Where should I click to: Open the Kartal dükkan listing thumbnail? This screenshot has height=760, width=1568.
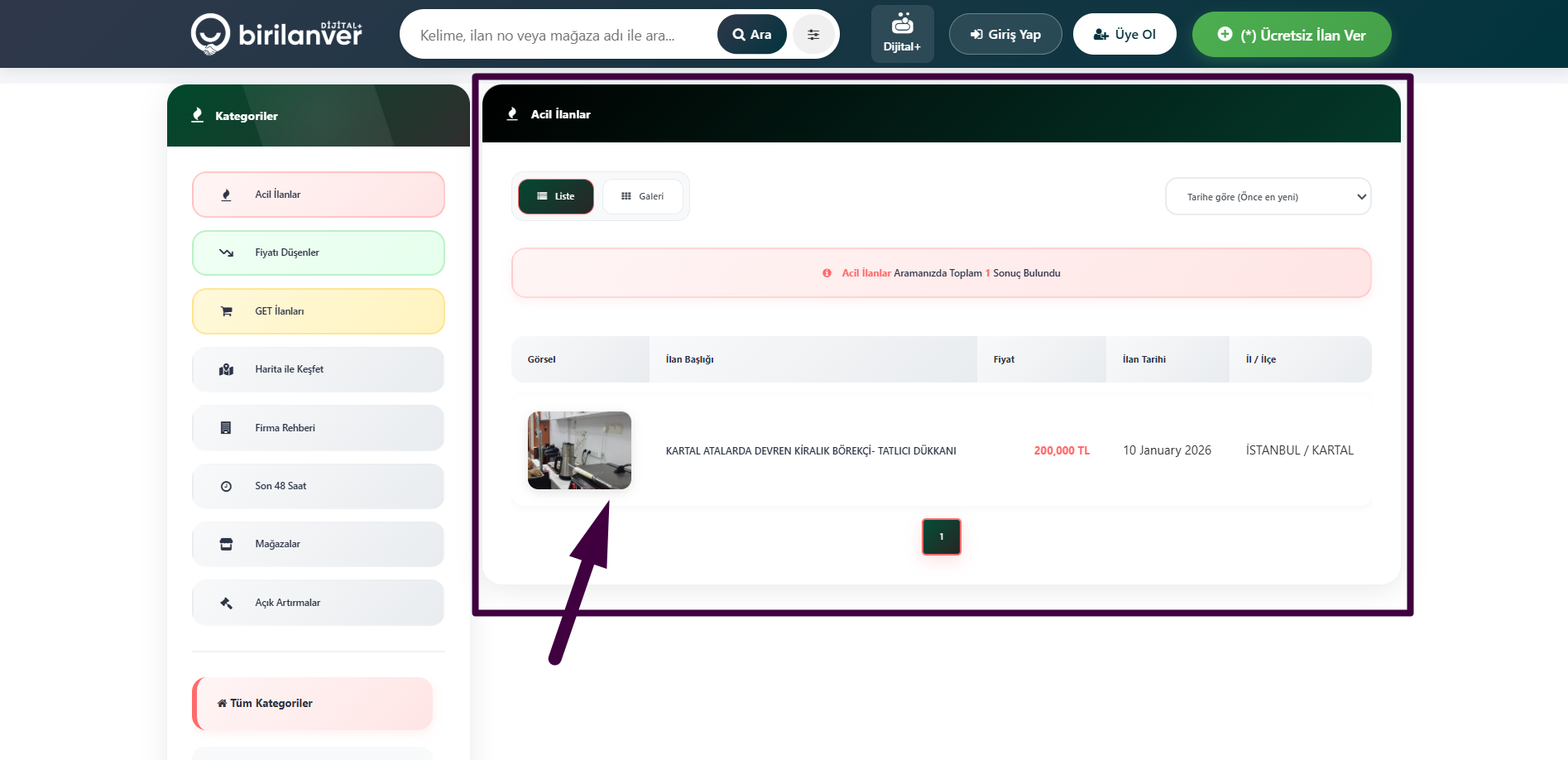tap(579, 450)
